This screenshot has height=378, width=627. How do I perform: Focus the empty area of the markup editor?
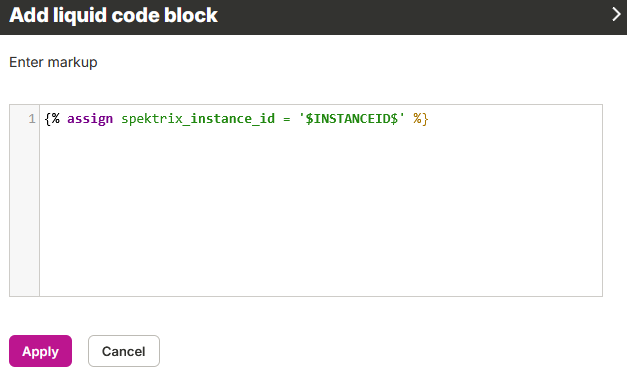[x=321, y=212]
